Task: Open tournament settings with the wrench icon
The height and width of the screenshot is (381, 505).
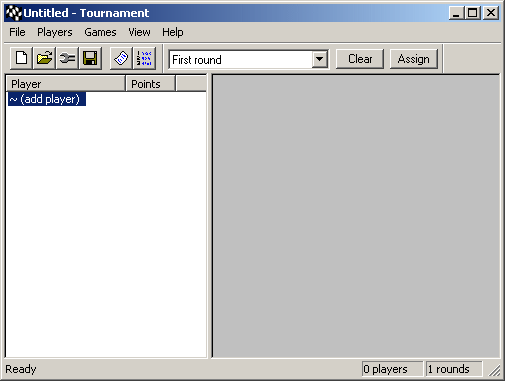Action: pyautogui.click(x=67, y=58)
